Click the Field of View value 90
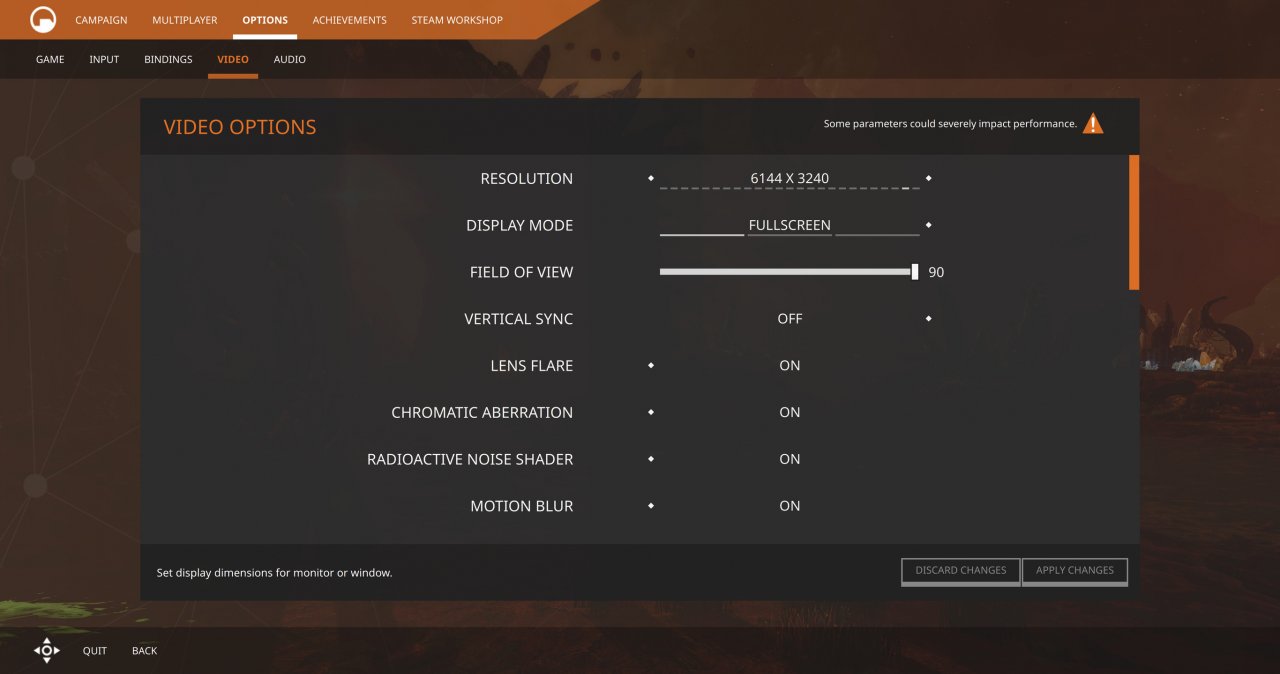This screenshot has width=1280, height=674. (x=936, y=272)
